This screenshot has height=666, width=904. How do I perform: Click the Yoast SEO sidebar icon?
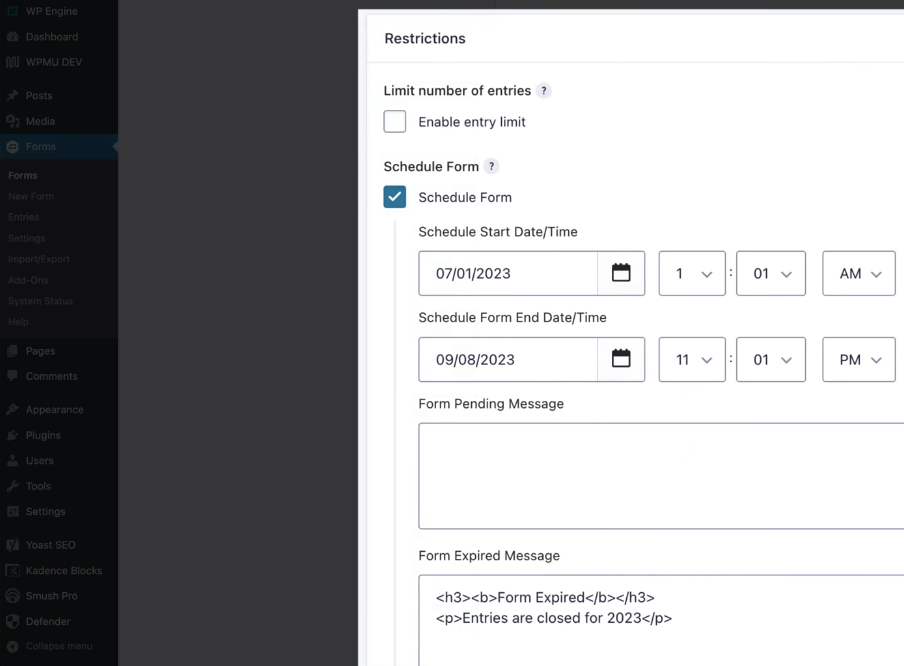coord(13,545)
